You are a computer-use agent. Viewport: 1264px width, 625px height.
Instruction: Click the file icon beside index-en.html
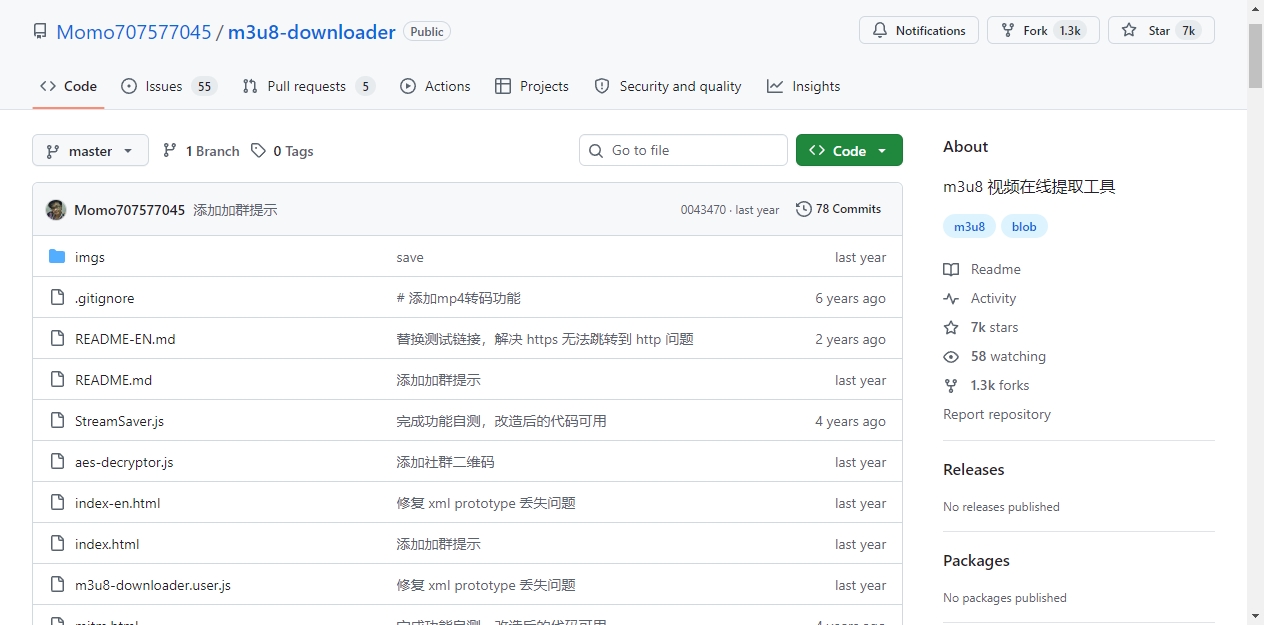point(57,503)
